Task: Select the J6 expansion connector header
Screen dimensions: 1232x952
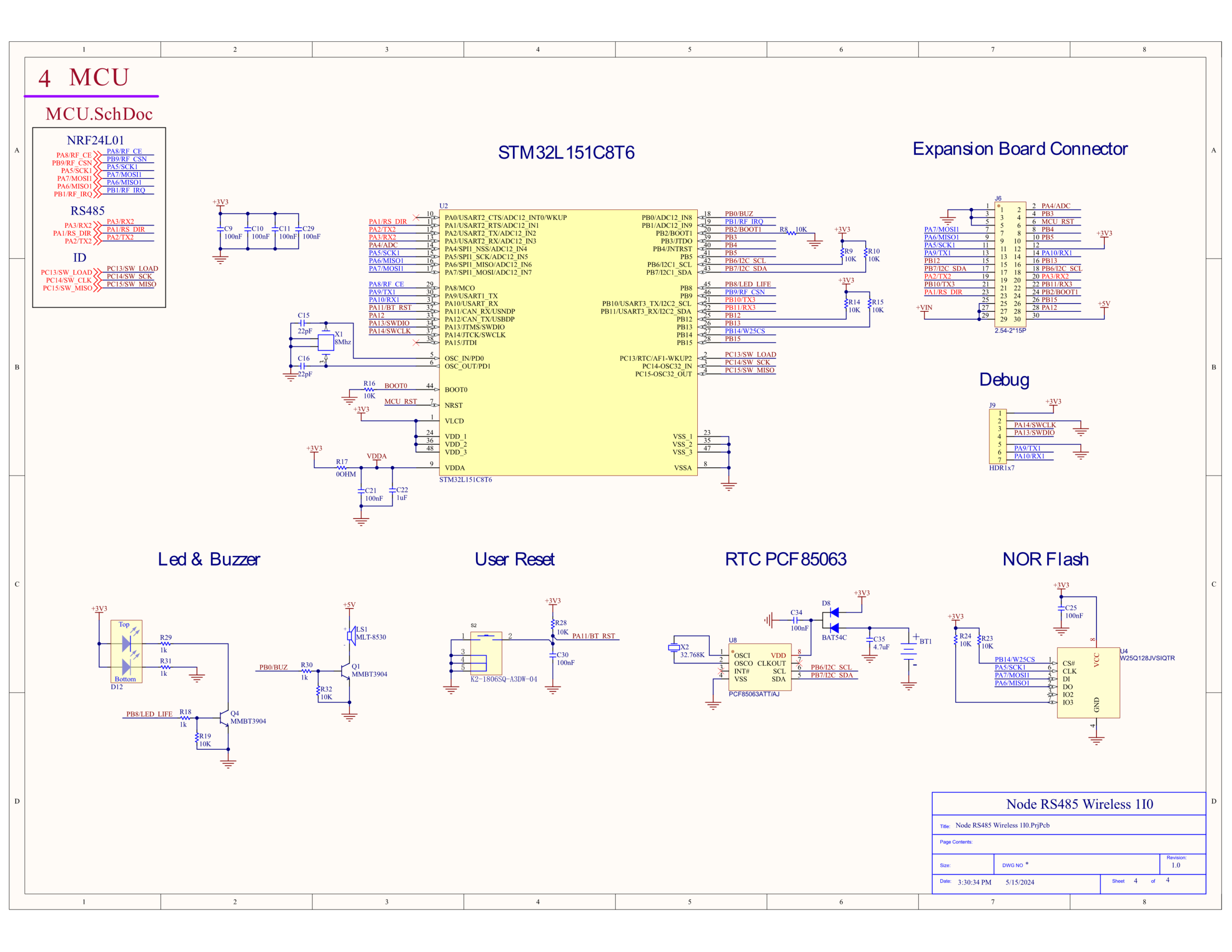Action: [x=1010, y=264]
